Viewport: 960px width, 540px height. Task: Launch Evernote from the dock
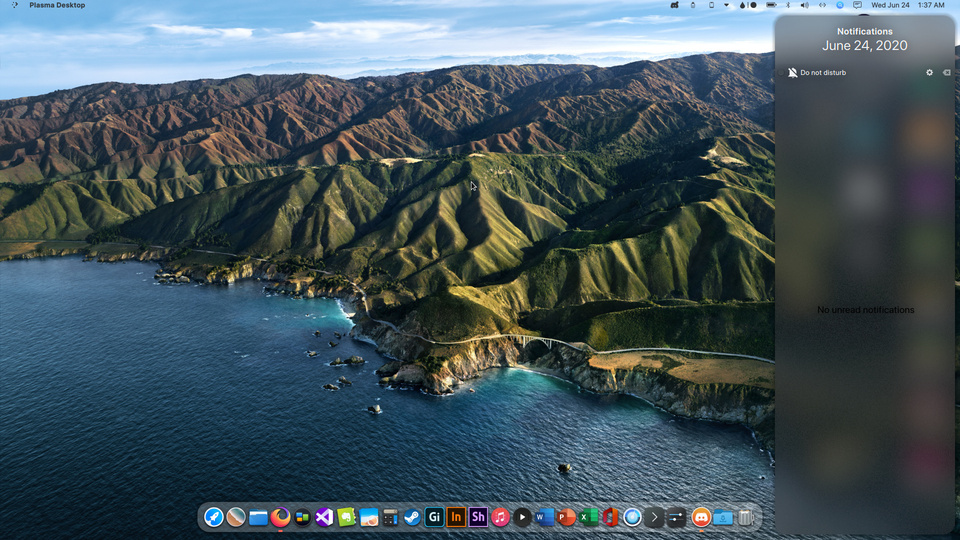pyautogui.click(x=346, y=517)
